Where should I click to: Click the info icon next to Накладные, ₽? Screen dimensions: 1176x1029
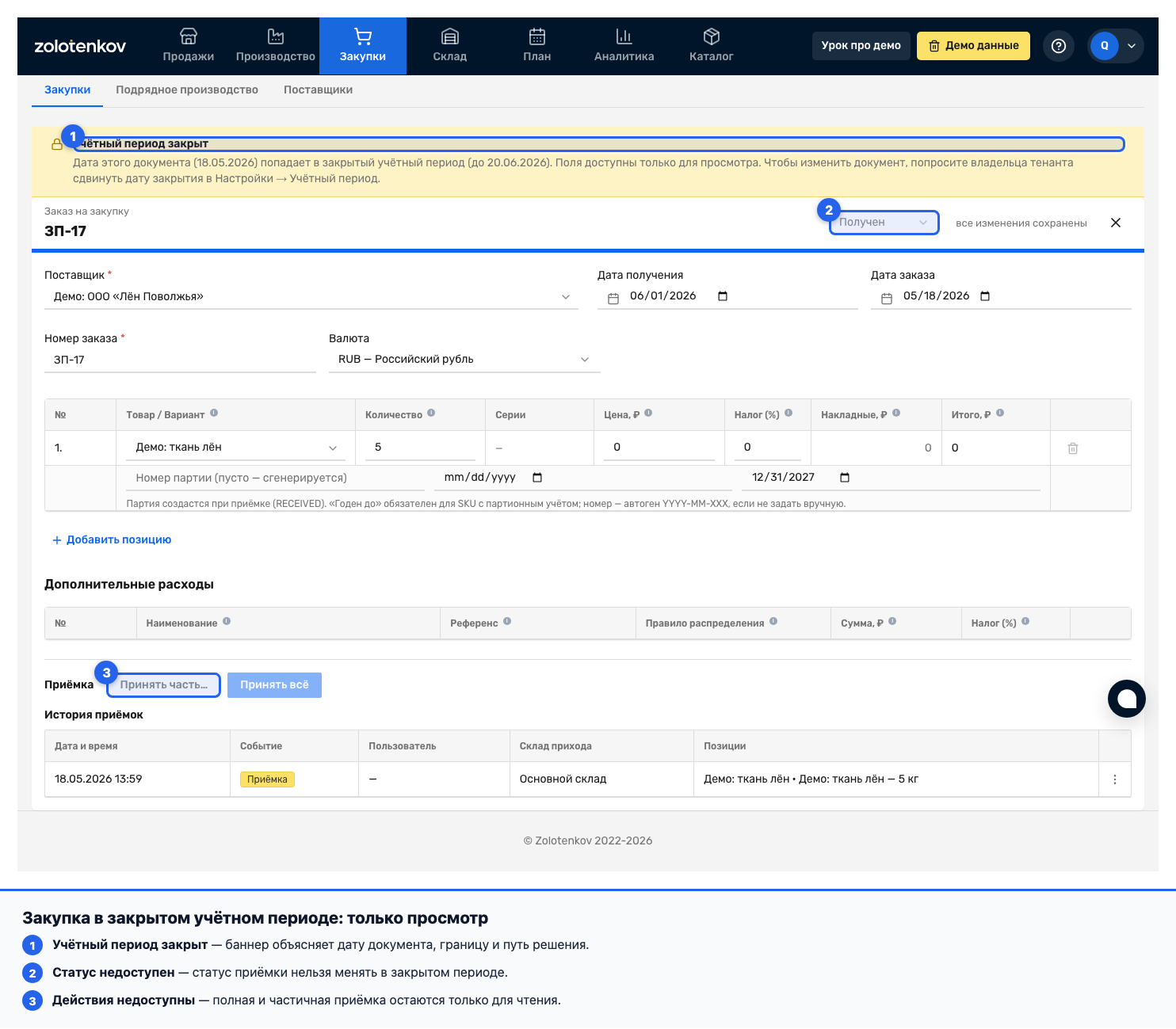(896, 414)
